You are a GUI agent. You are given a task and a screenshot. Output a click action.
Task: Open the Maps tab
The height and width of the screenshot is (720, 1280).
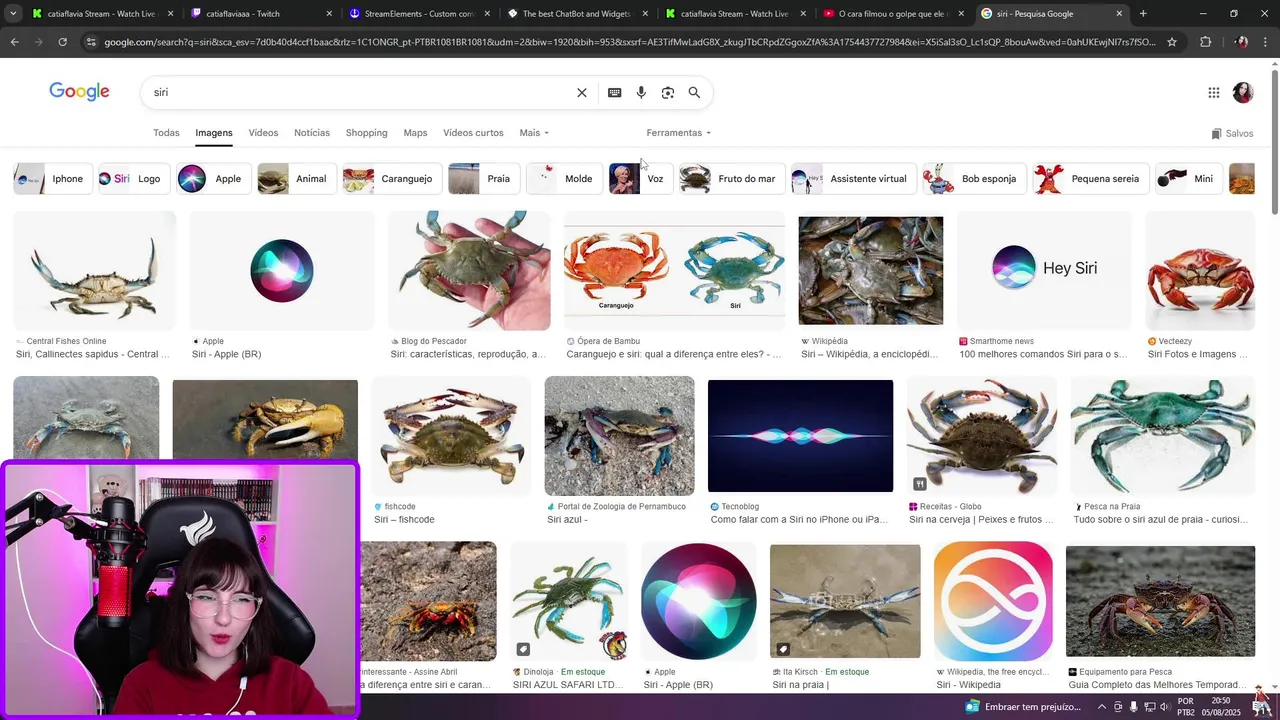click(x=415, y=133)
